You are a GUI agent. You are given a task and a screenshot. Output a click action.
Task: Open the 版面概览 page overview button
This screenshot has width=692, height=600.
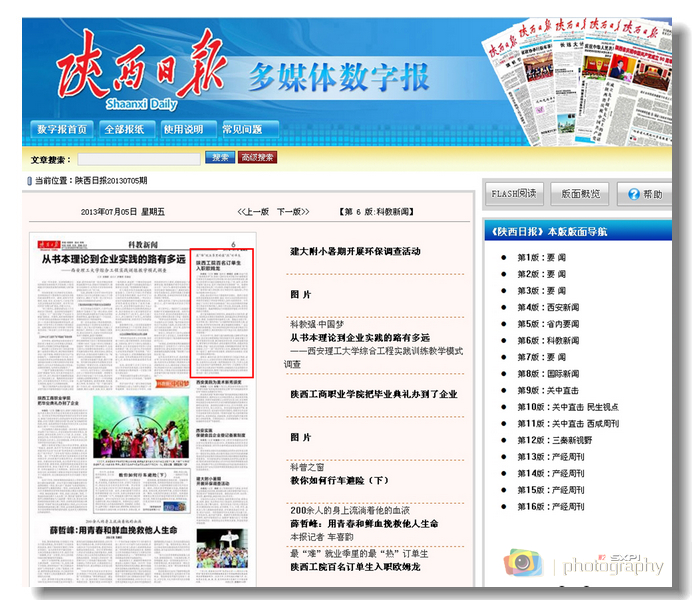pyautogui.click(x=581, y=194)
